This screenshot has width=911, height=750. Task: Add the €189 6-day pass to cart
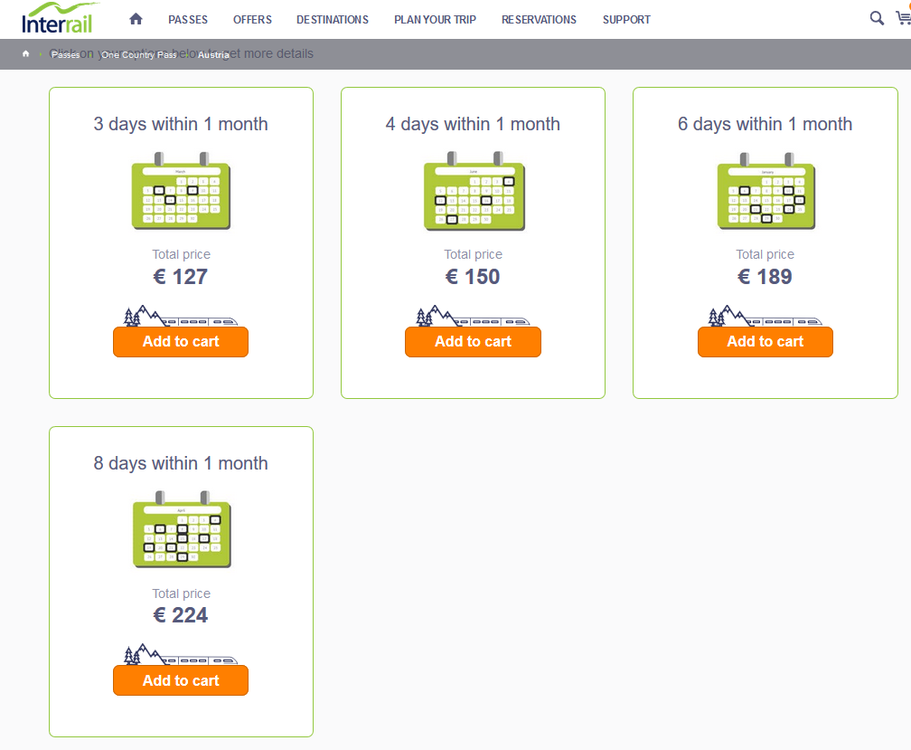pyautogui.click(x=765, y=342)
